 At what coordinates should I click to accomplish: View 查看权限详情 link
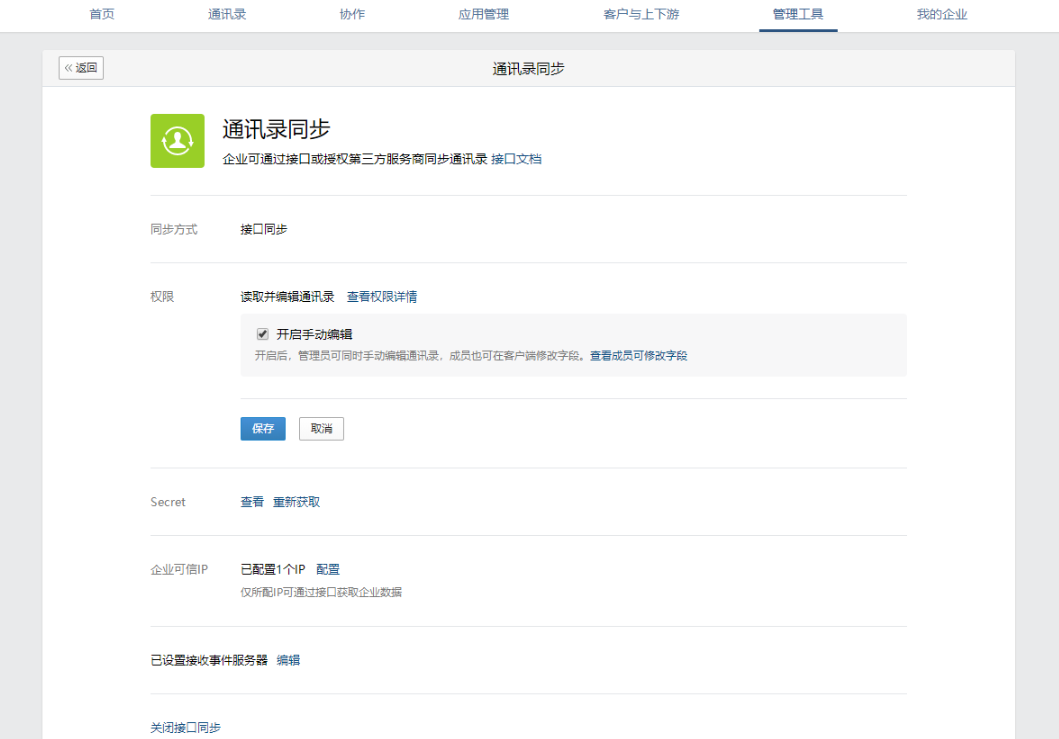click(382, 297)
